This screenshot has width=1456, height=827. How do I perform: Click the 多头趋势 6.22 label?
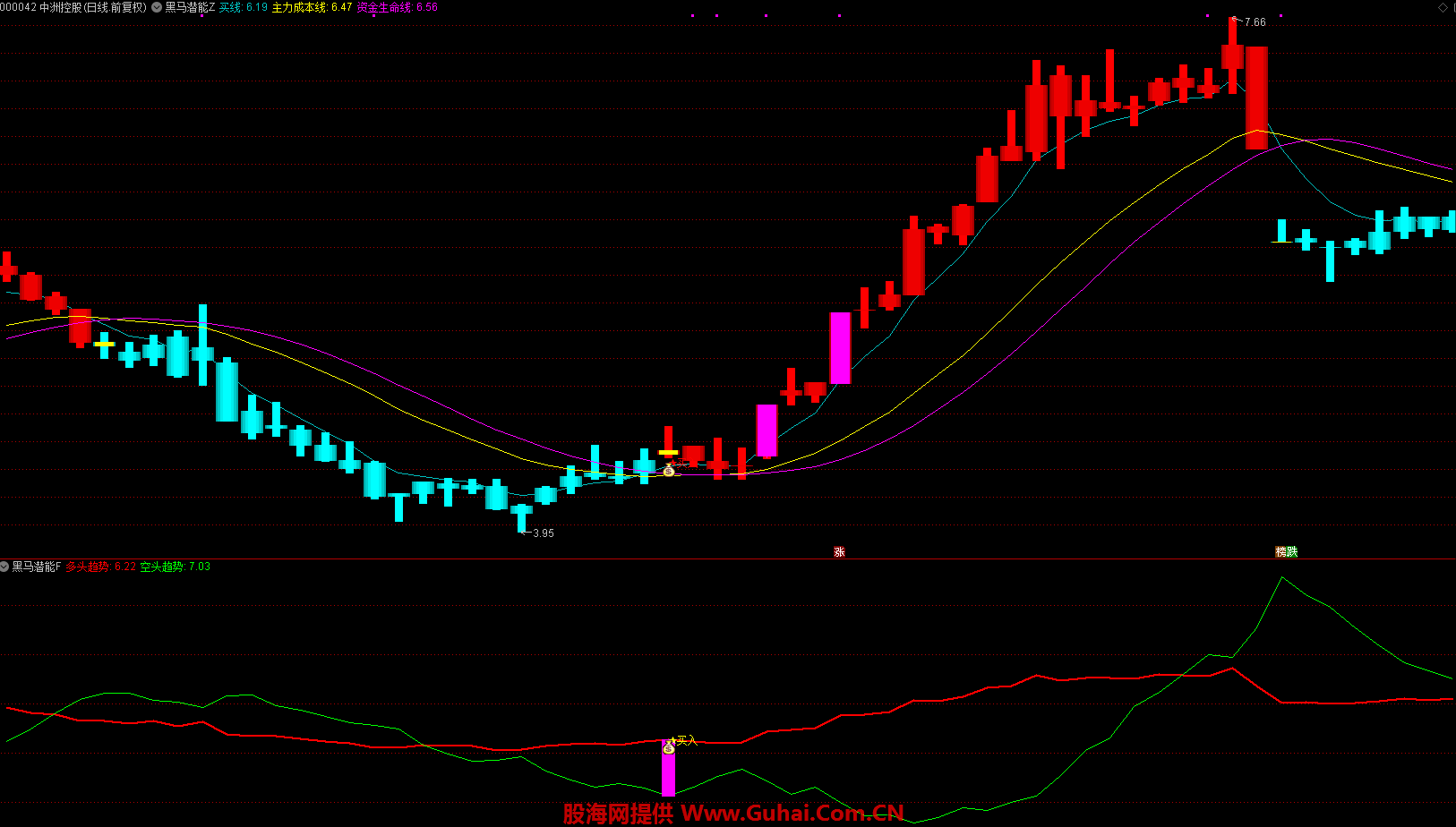(x=100, y=567)
